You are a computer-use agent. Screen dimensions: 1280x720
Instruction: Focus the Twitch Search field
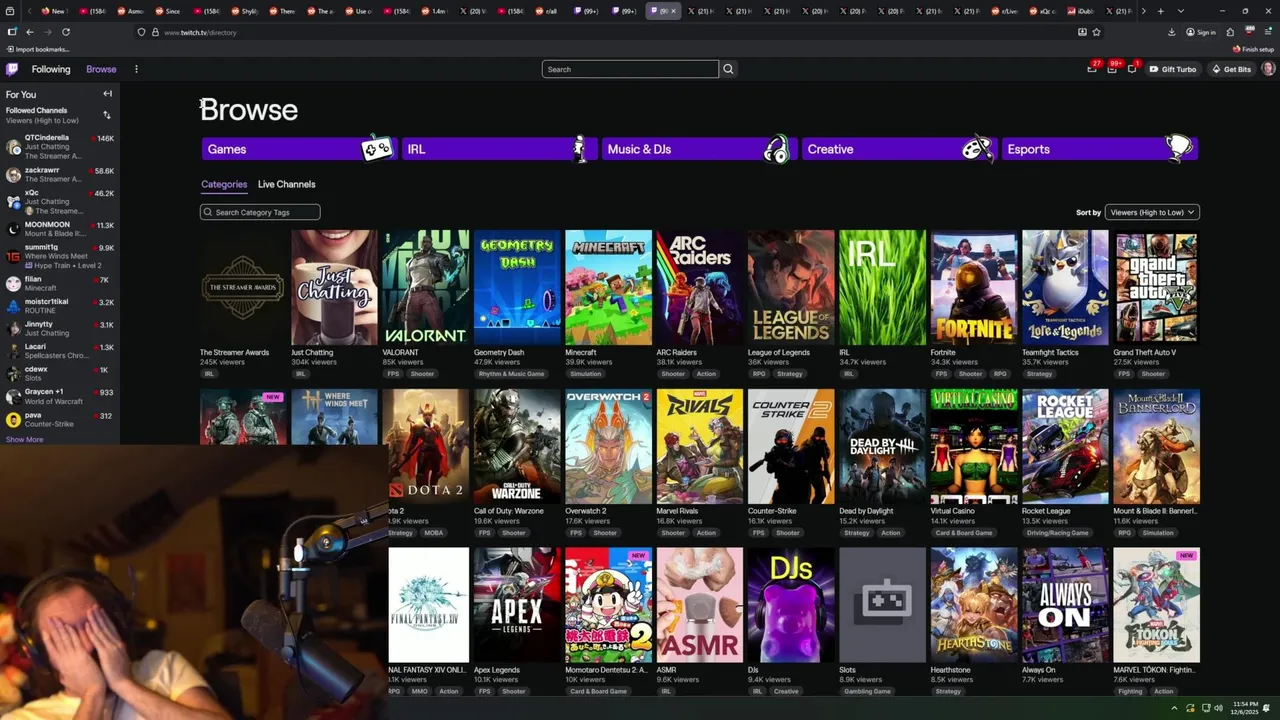coord(630,69)
